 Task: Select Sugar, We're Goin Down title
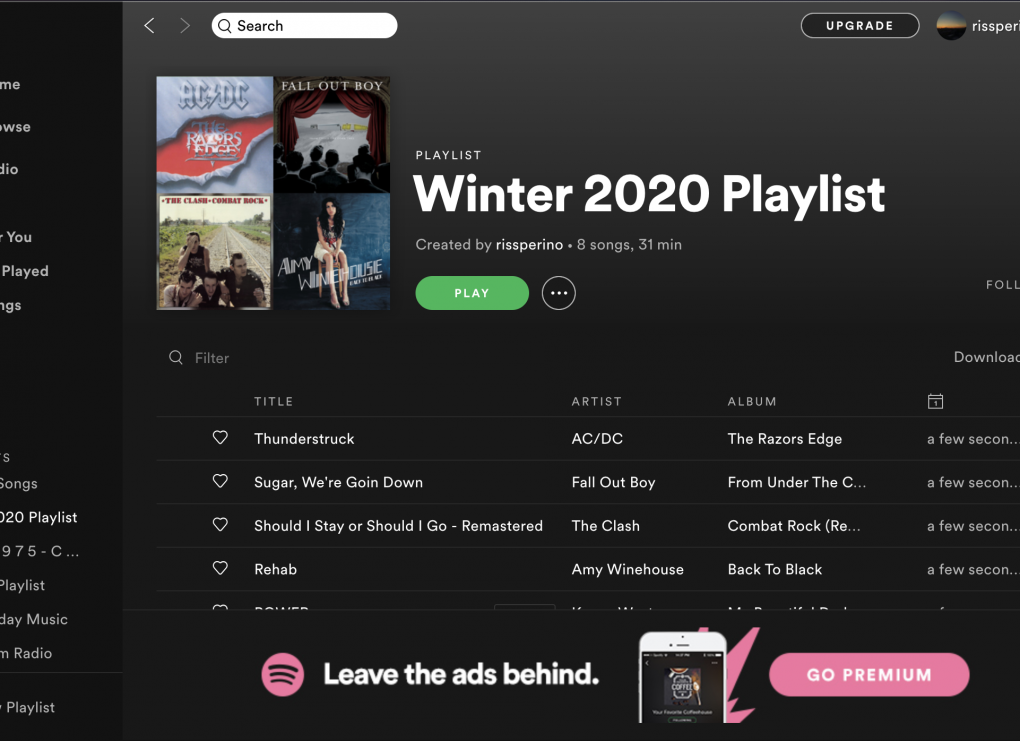(x=338, y=482)
